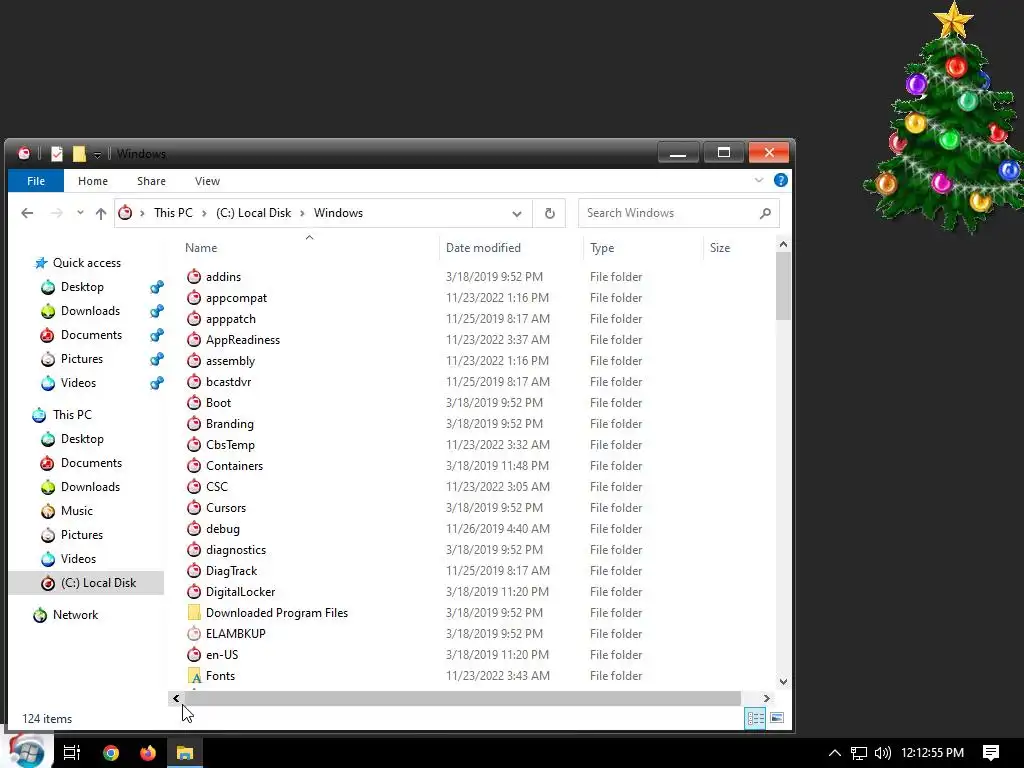Select the CbsTemp folder
Image resolution: width=1024 pixels, height=768 pixels.
point(230,445)
